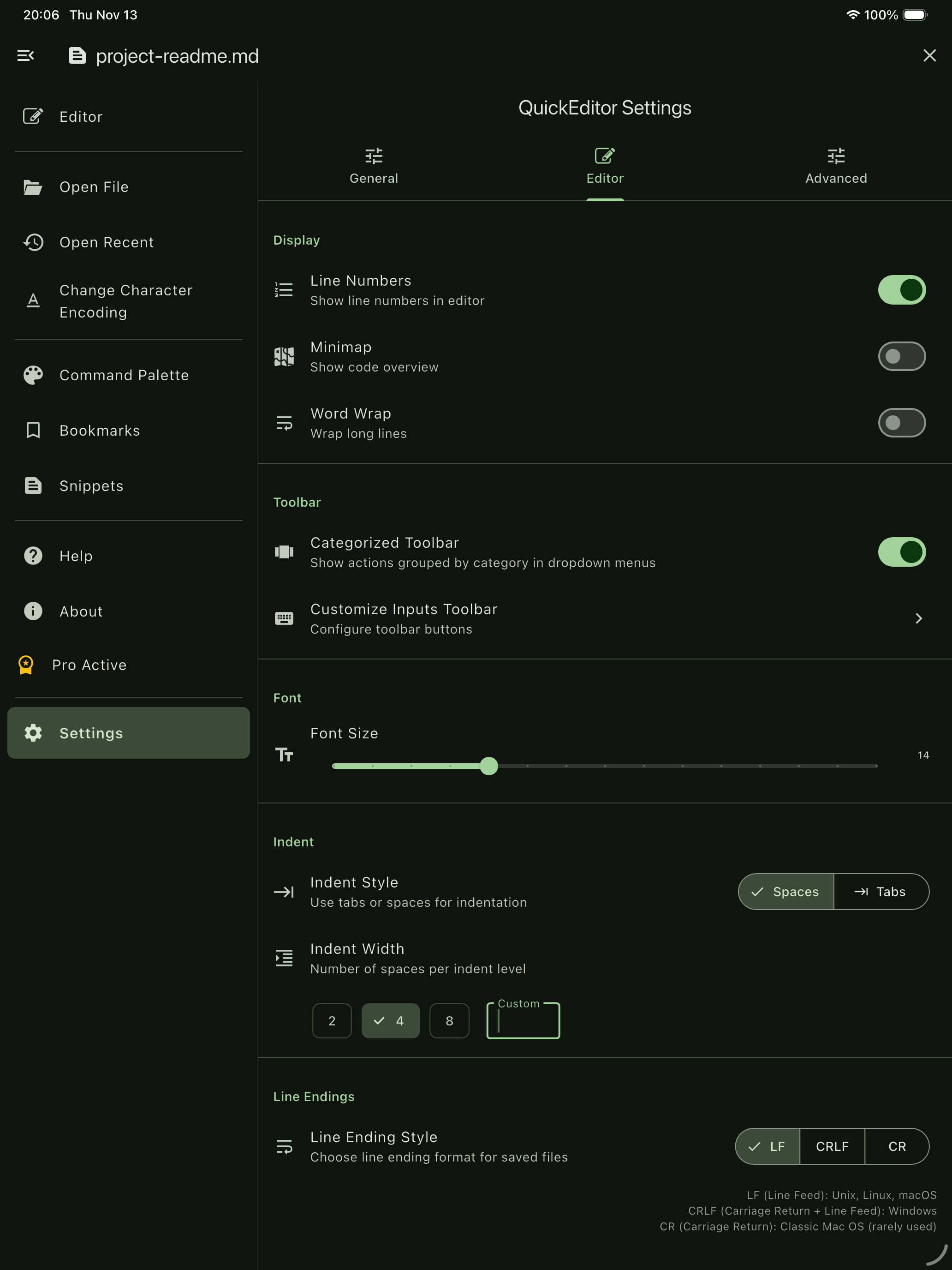The height and width of the screenshot is (1270, 952).
Task: Open the Command Palette palette icon
Action: [33, 375]
